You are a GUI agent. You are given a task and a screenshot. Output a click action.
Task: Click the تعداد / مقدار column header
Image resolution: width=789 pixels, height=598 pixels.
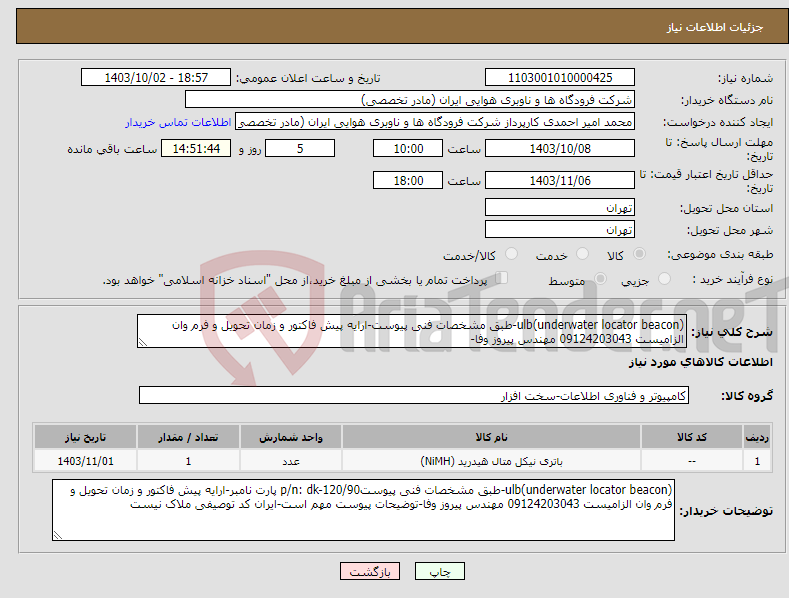[x=188, y=437]
